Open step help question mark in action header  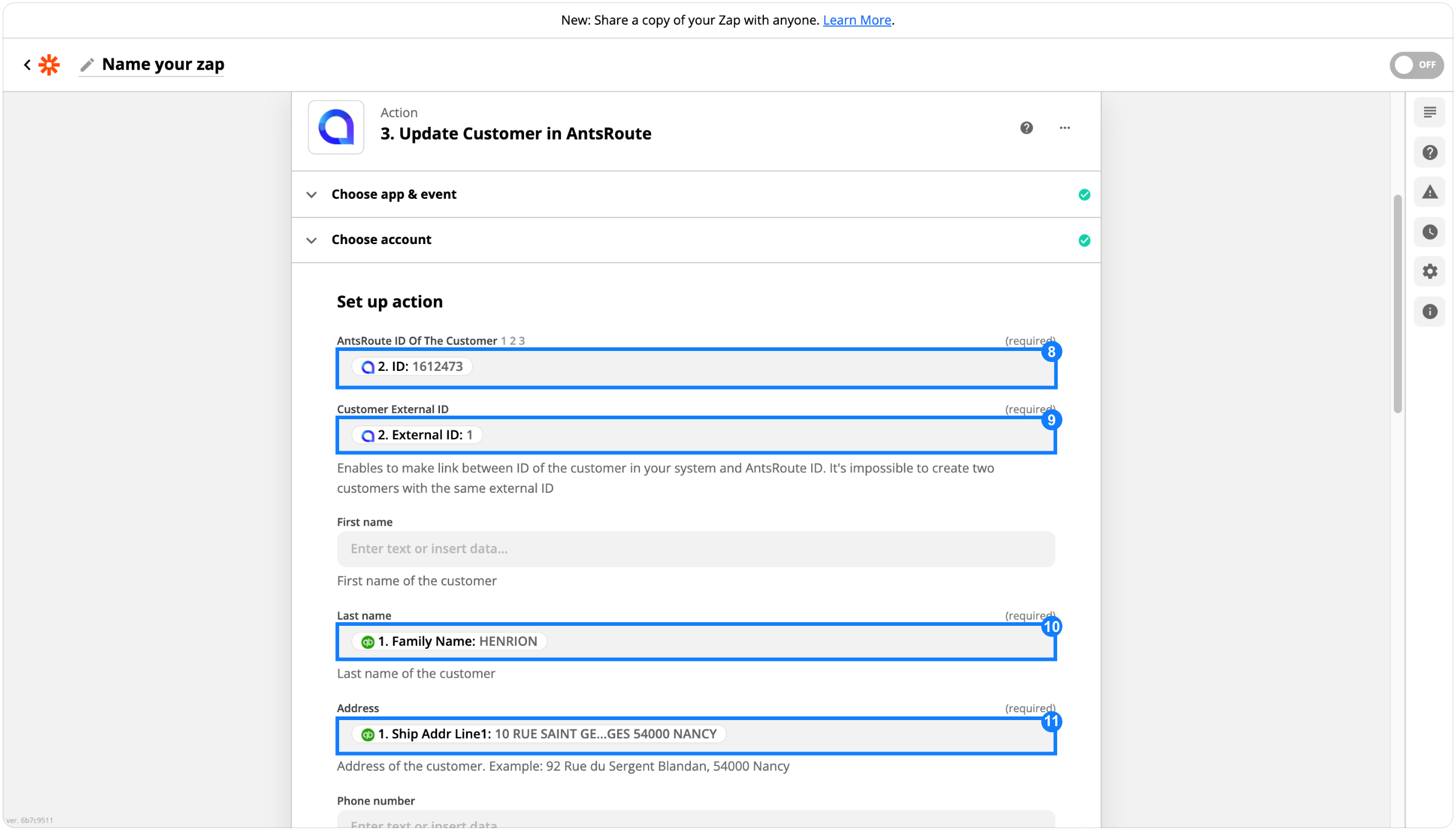1026,127
